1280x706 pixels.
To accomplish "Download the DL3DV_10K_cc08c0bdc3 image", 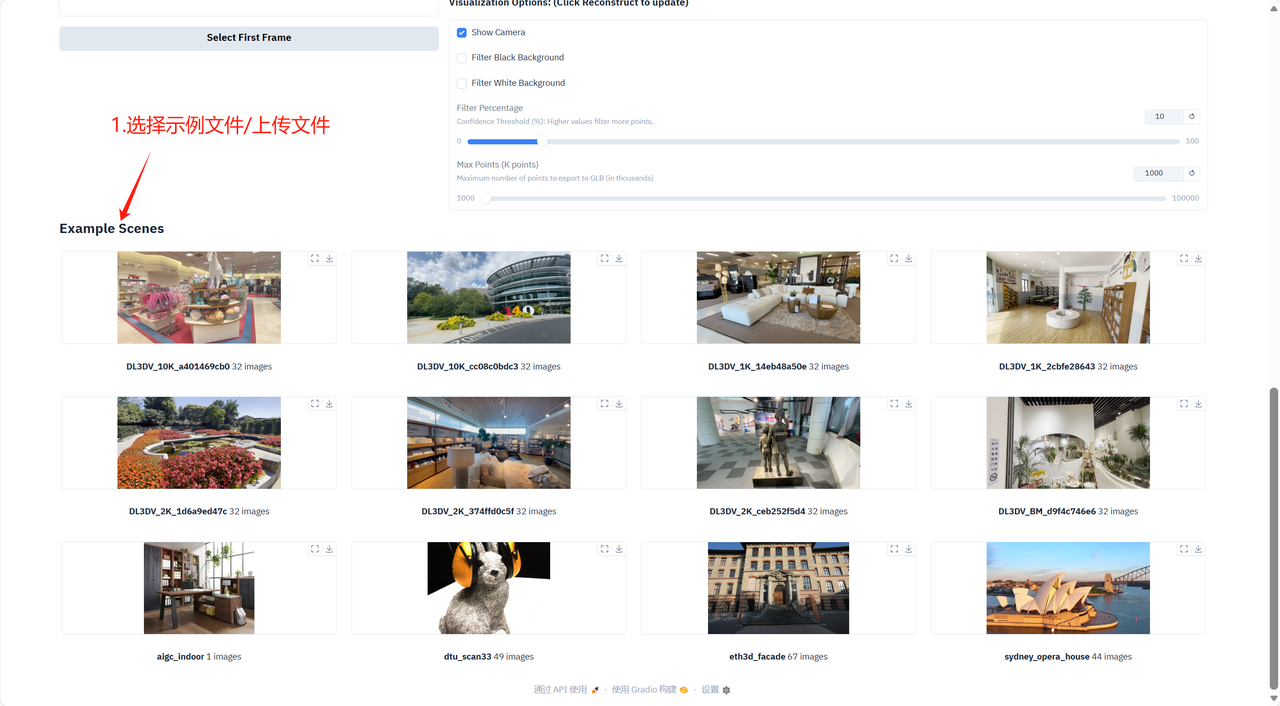I will tap(619, 258).
